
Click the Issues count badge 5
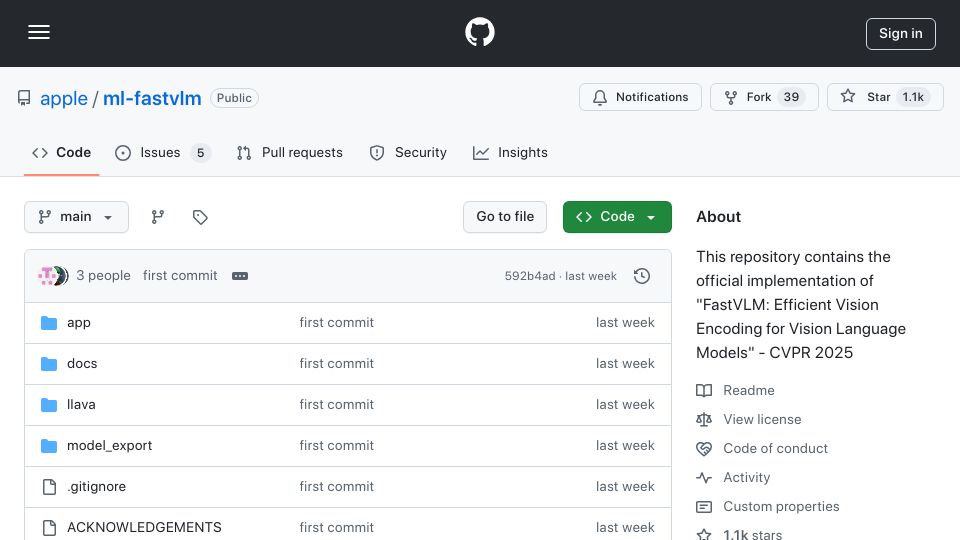coord(200,152)
